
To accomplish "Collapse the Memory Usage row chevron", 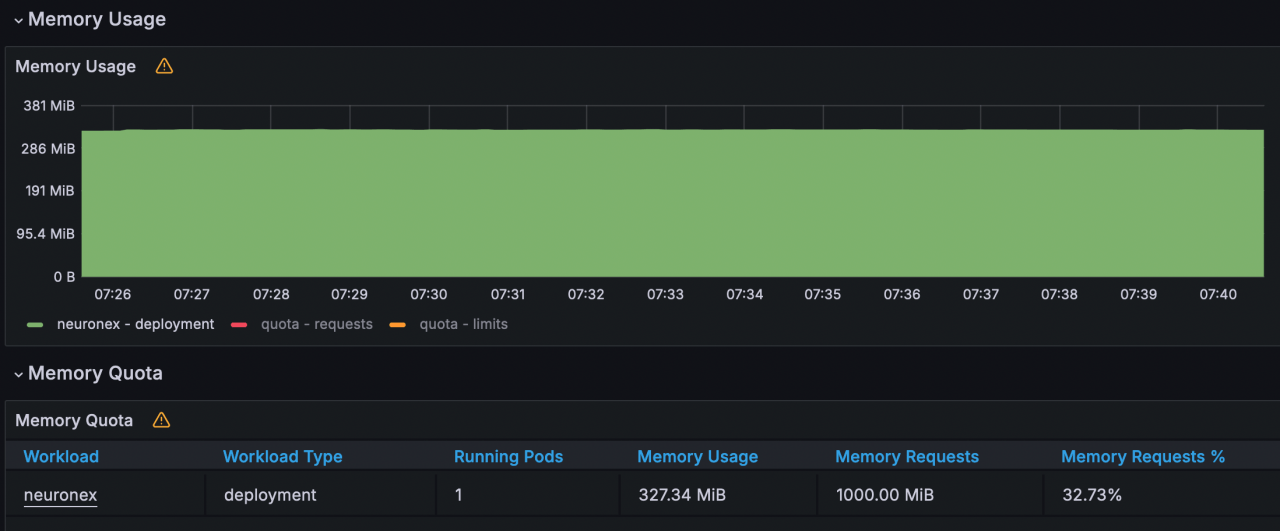I will click(18, 20).
